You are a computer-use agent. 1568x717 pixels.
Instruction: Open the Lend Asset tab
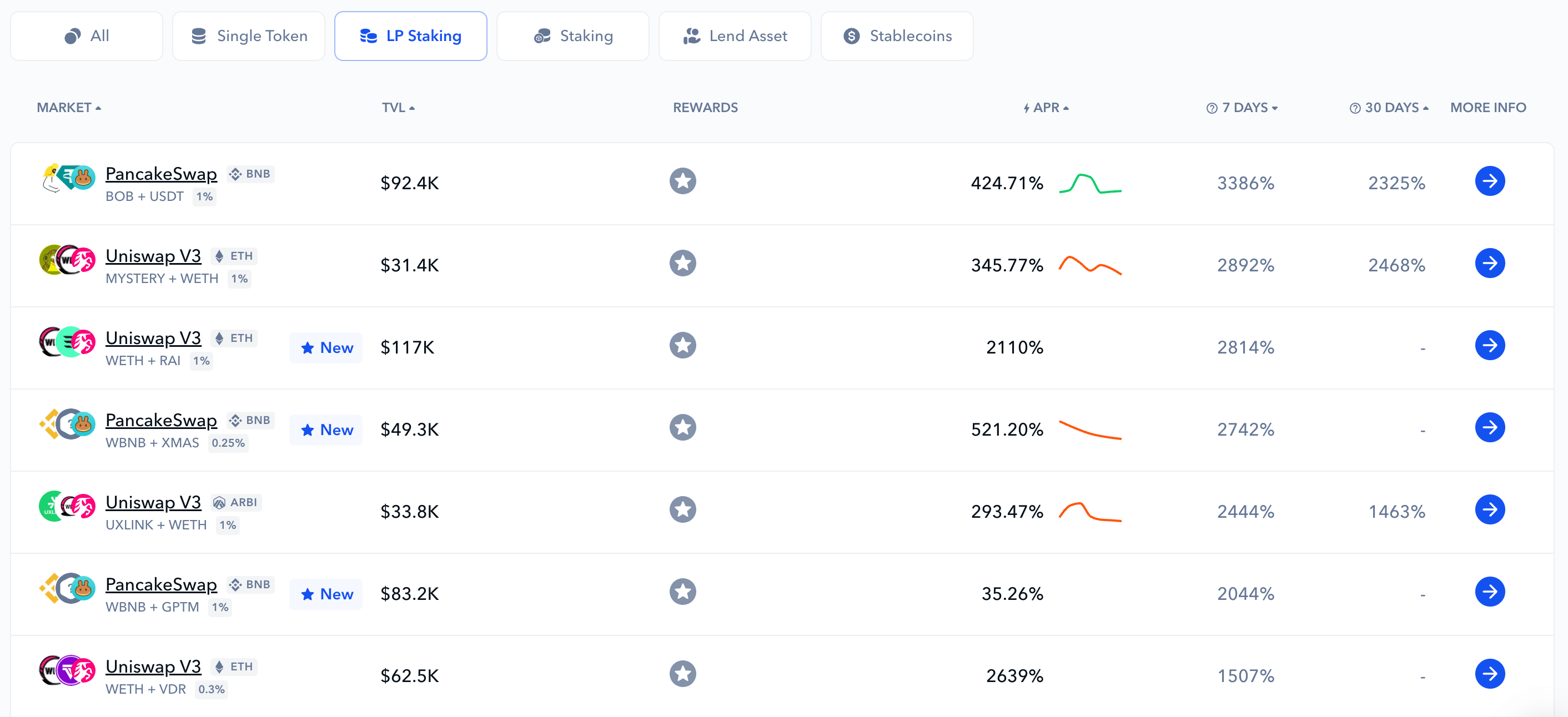coord(735,36)
